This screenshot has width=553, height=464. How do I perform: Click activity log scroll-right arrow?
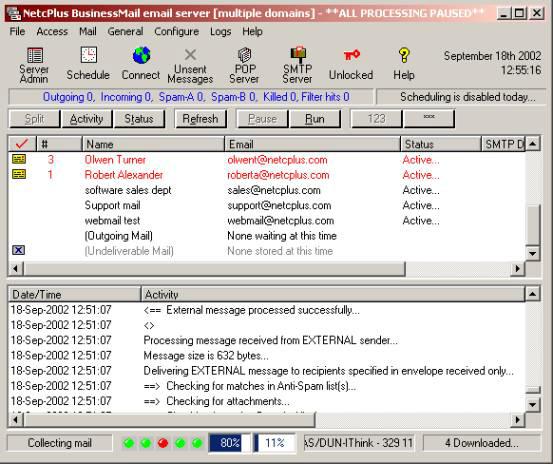(517, 420)
